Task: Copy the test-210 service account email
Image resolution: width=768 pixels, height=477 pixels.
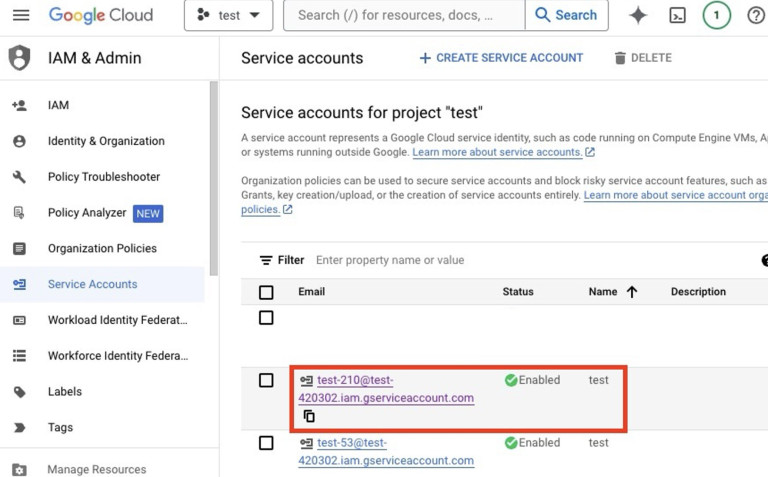Action: click(x=309, y=416)
